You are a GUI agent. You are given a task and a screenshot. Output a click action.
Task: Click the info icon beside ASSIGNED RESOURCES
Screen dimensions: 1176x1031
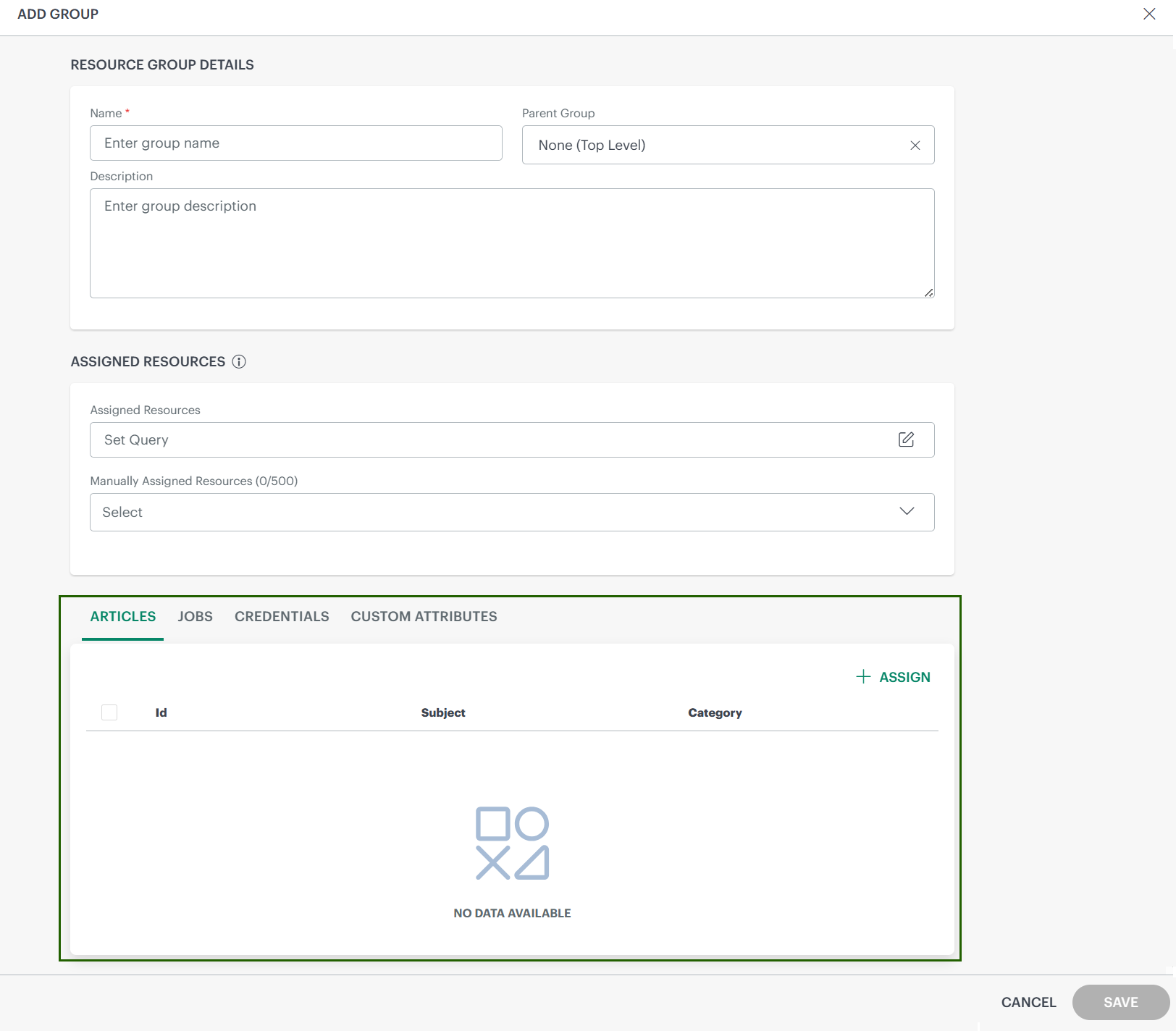coord(240,361)
